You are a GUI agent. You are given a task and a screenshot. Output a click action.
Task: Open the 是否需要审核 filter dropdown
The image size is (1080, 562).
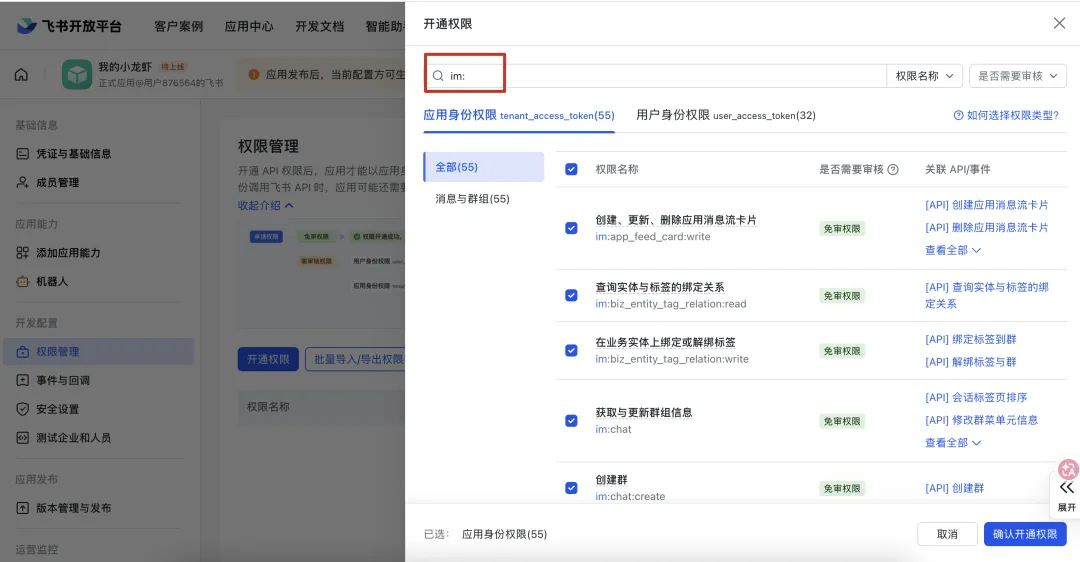1017,76
